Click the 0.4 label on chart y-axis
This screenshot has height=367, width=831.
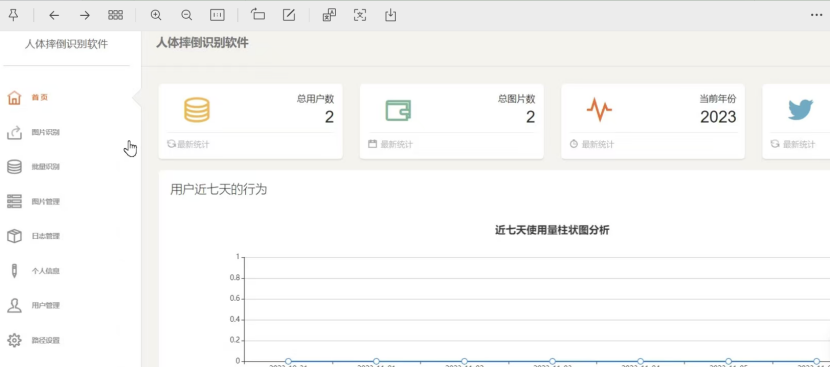point(235,320)
